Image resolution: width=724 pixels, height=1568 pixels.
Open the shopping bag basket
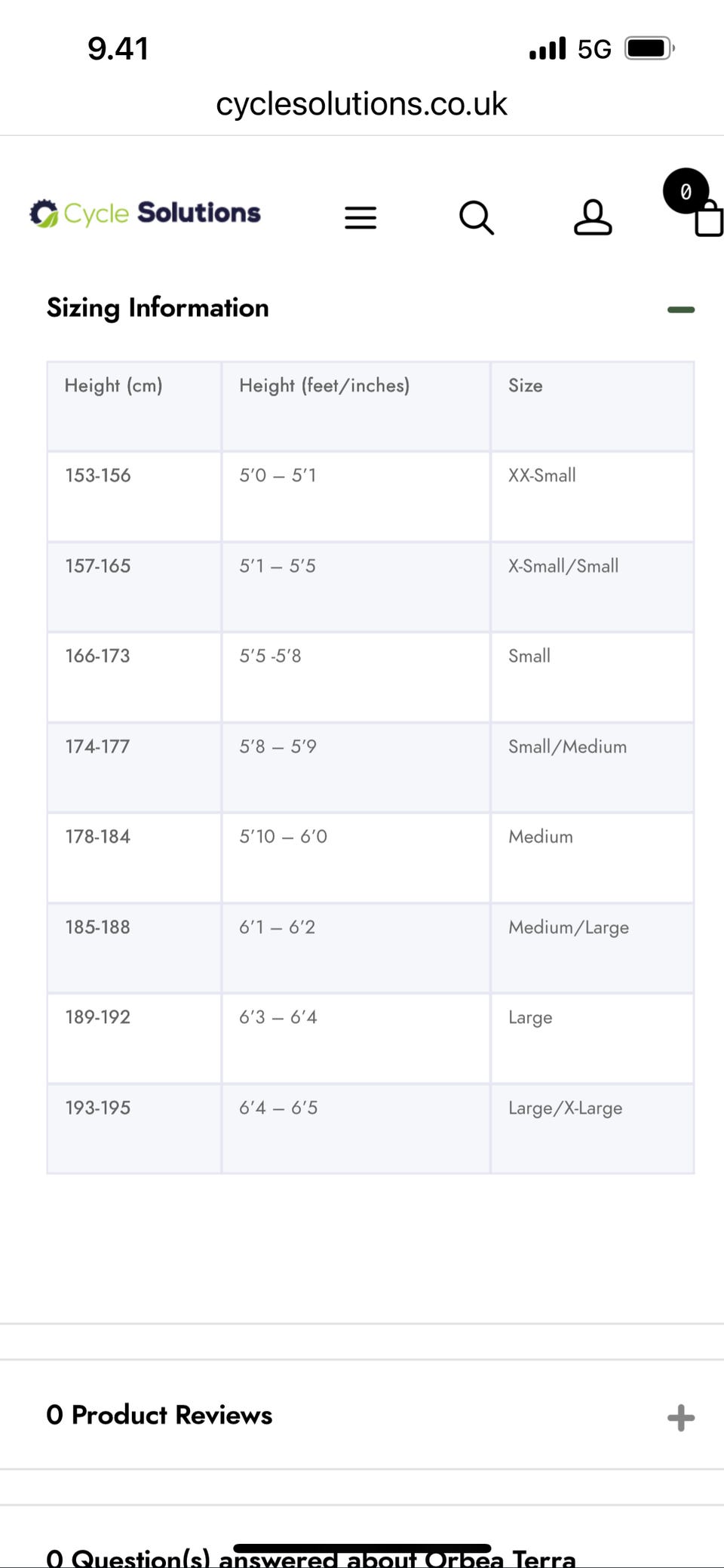708,220
